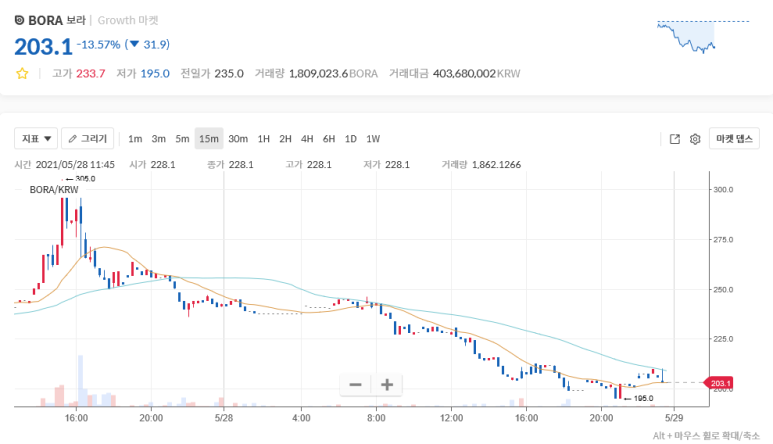The height and width of the screenshot is (444, 773).
Task: Click the 300.0 price axis label
Action: pos(723,190)
